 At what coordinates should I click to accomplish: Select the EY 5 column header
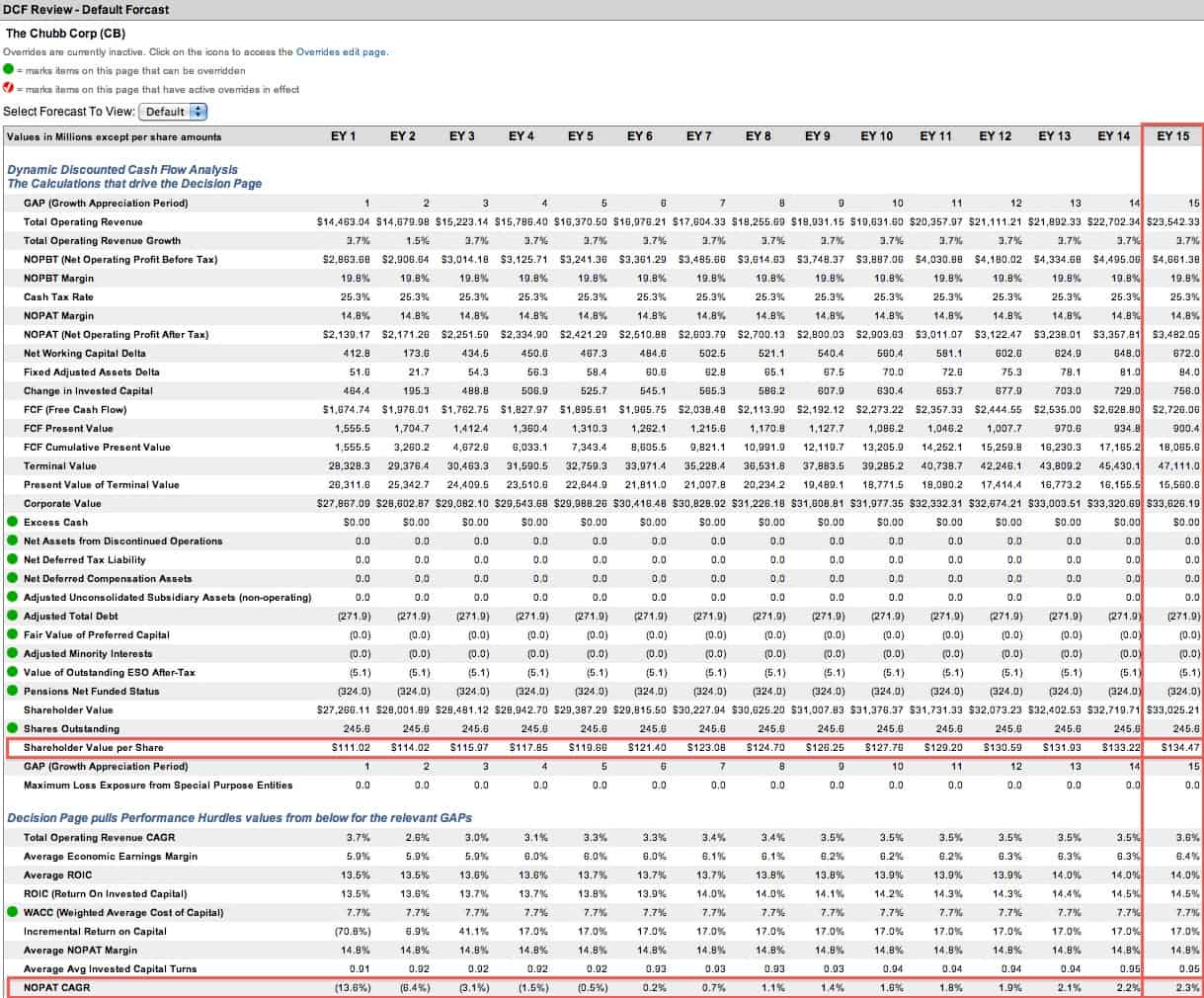click(580, 136)
